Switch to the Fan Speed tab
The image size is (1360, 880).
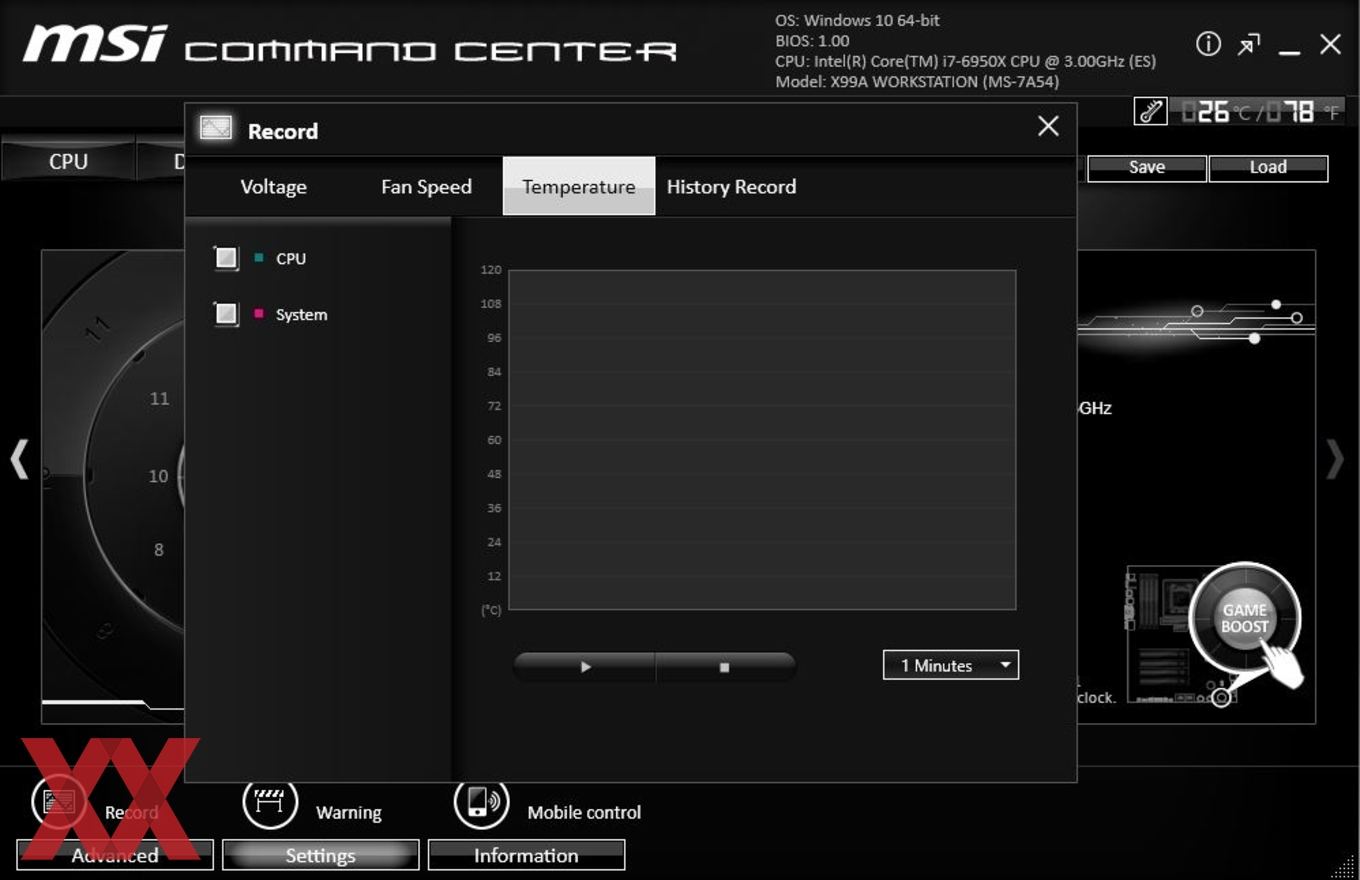[x=426, y=187]
